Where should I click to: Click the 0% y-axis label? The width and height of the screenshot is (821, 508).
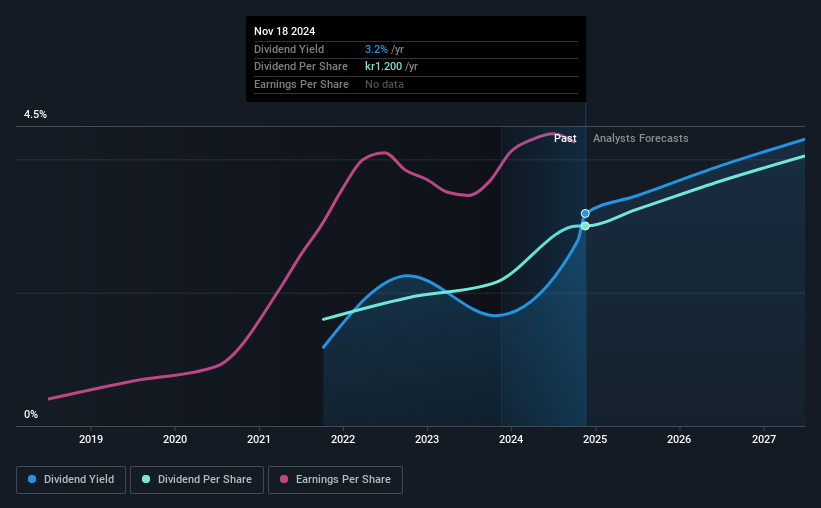point(31,414)
